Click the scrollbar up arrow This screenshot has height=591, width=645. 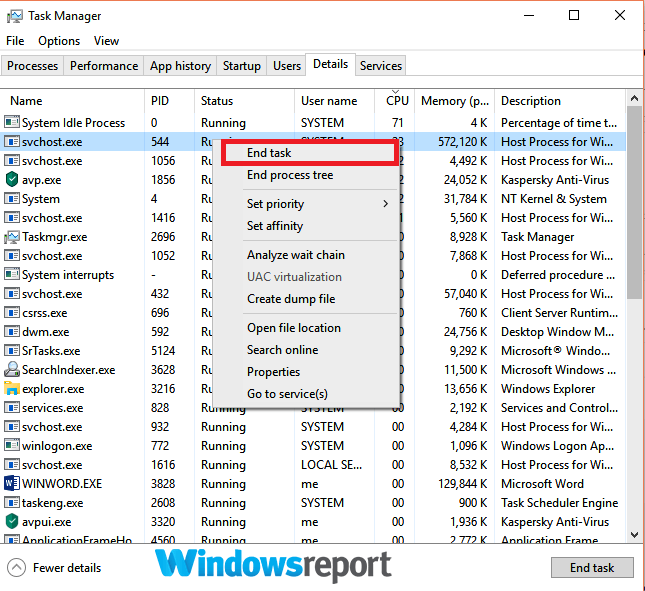click(x=634, y=98)
